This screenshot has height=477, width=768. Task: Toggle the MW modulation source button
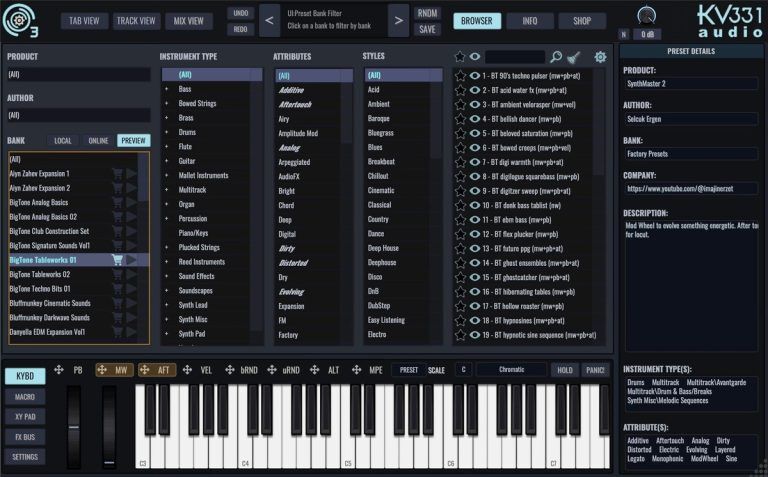[x=114, y=370]
